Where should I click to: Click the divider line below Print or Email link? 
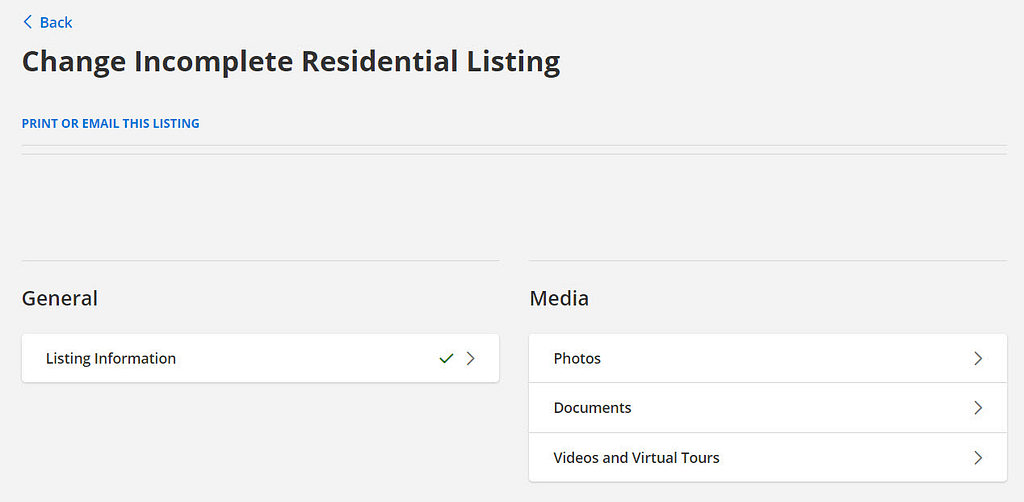tap(514, 146)
